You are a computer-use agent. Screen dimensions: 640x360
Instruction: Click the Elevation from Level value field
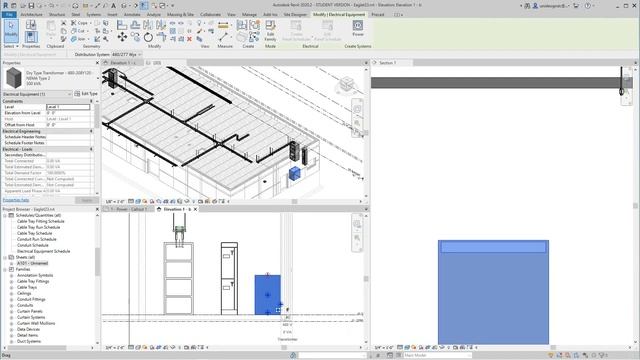pyautogui.click(x=68, y=113)
